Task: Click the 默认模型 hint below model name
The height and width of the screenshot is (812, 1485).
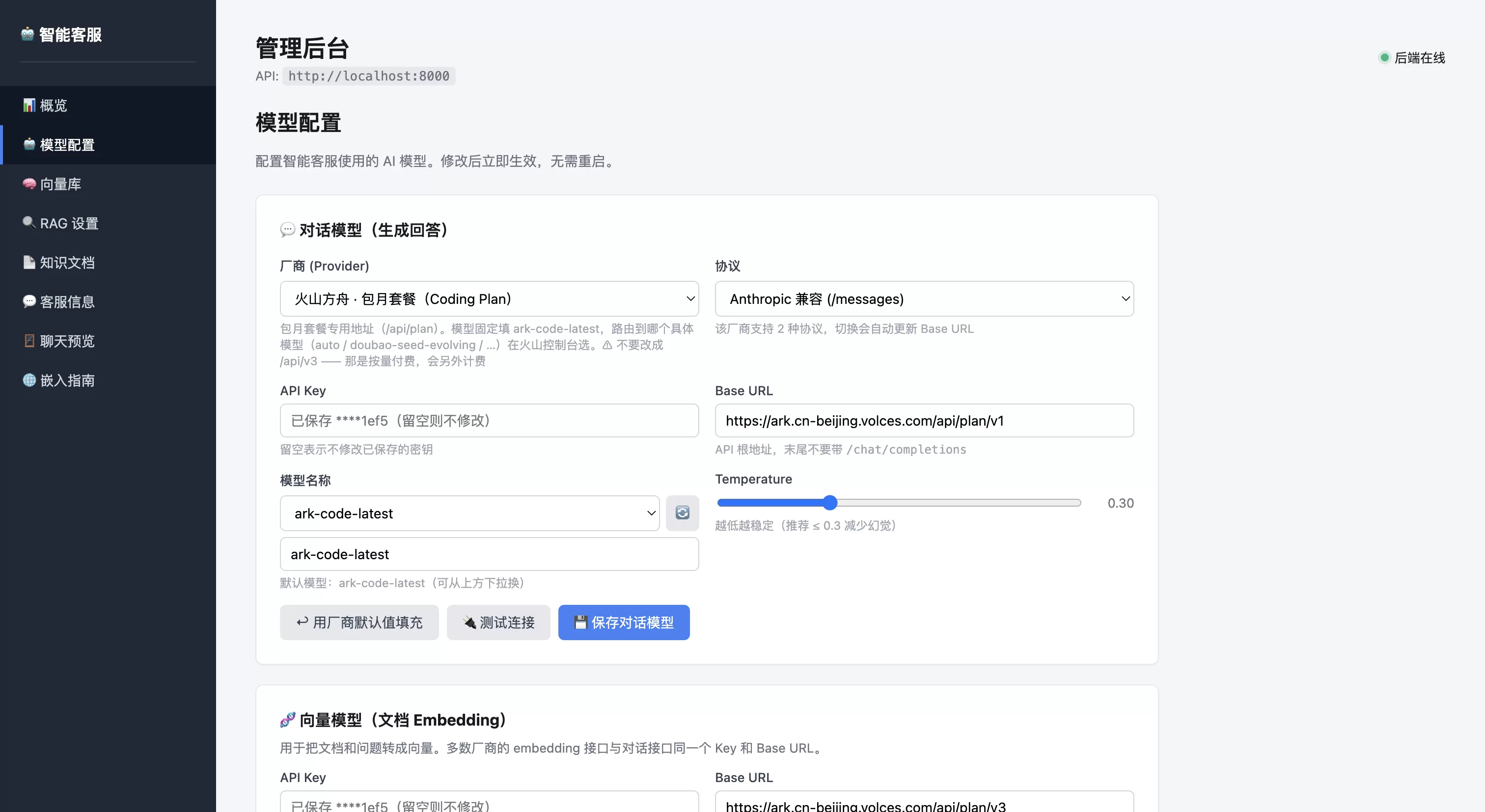Action: click(402, 583)
